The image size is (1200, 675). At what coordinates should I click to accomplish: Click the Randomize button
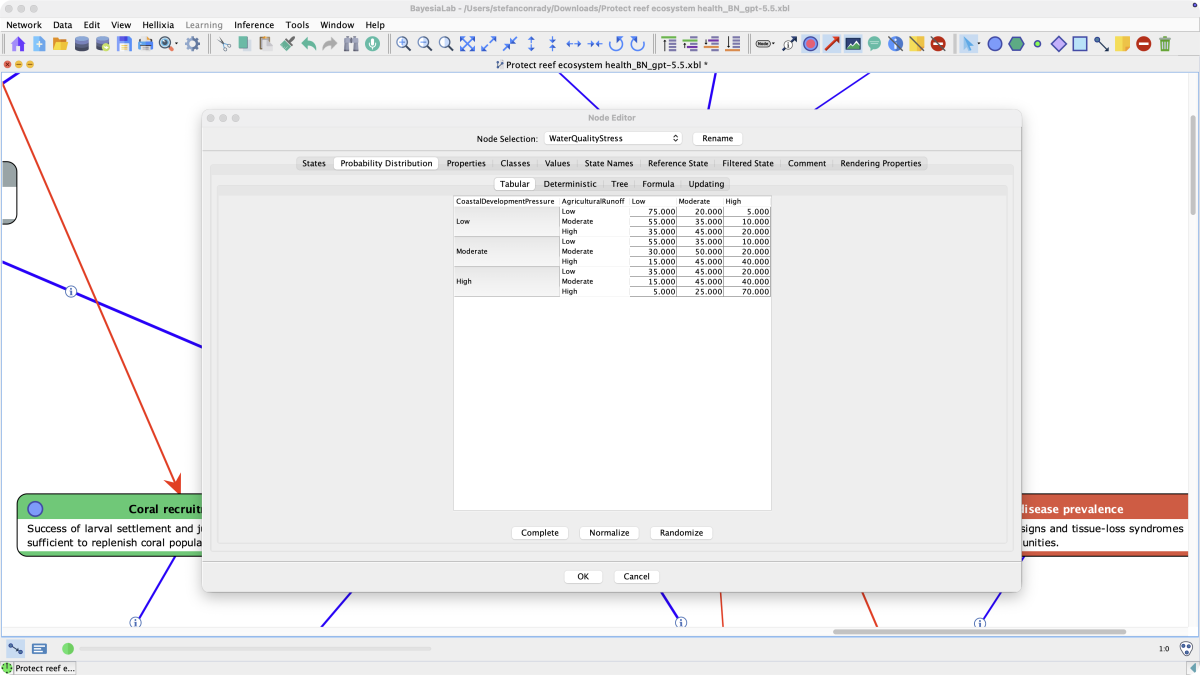coord(681,533)
